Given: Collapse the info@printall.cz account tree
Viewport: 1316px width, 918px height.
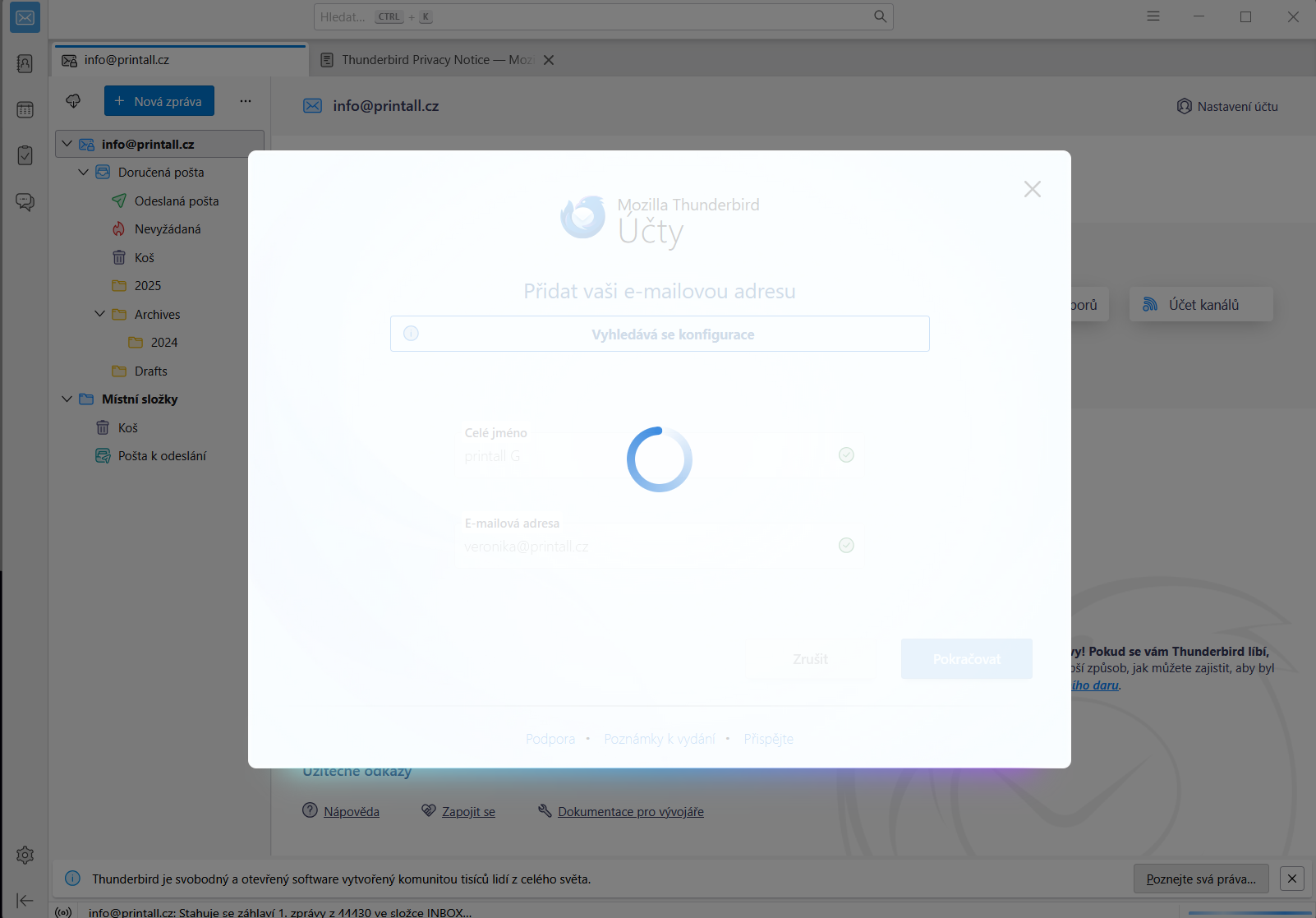Looking at the screenshot, I should click(67, 144).
